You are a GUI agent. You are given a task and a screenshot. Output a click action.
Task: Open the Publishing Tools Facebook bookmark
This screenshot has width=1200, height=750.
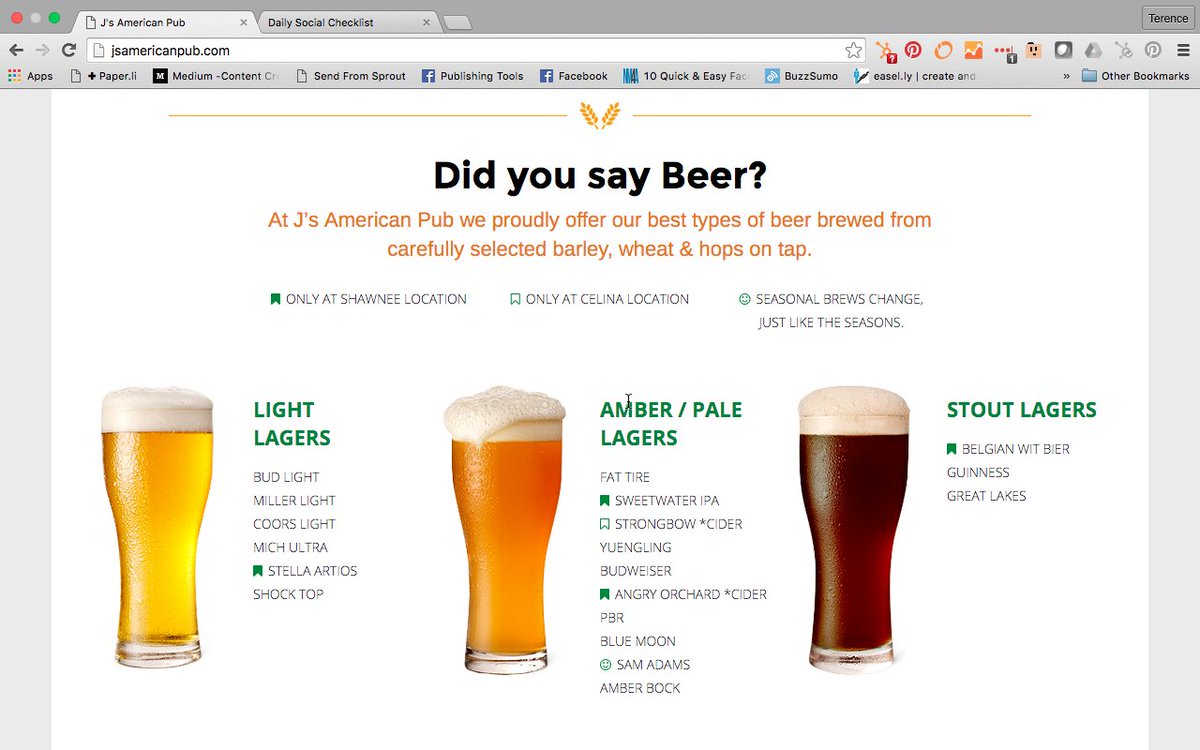[472, 76]
